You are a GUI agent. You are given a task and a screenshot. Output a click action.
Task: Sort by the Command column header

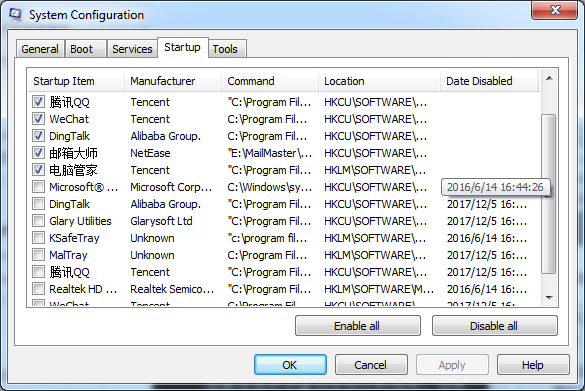270,81
